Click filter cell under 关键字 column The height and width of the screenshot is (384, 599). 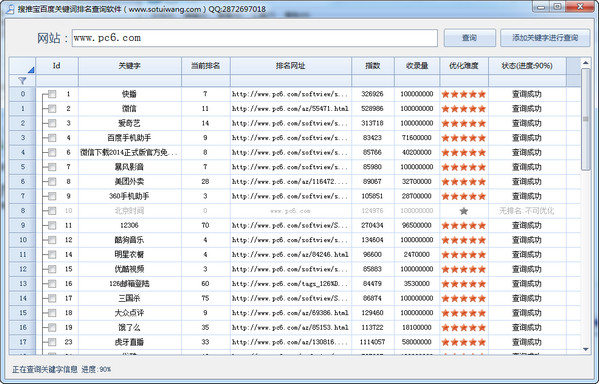tap(130, 81)
